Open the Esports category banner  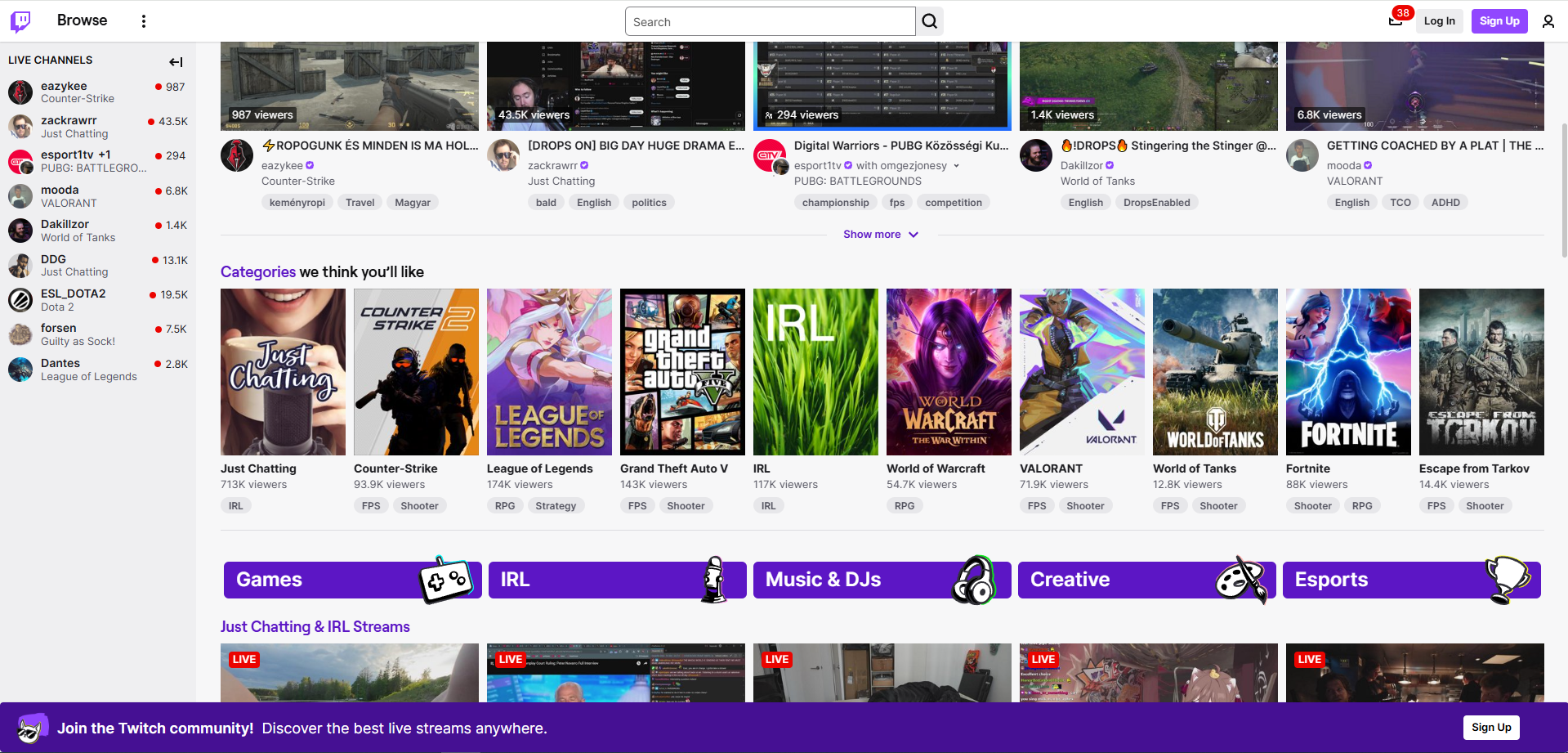[x=1412, y=580]
